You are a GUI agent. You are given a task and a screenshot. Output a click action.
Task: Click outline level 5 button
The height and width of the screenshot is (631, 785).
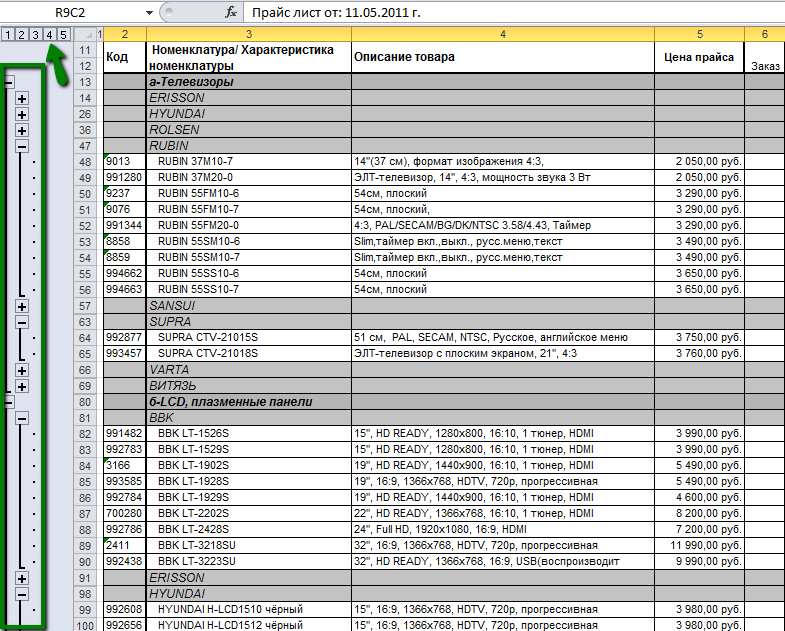point(63,35)
